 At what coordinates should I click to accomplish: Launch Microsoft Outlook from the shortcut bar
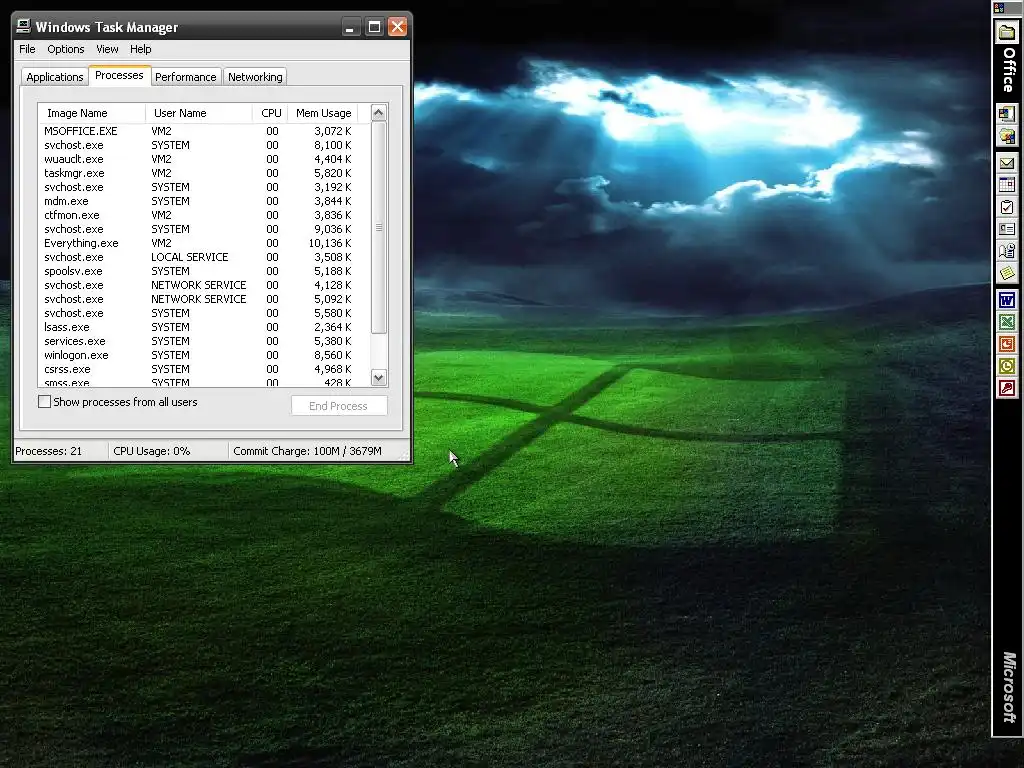(x=1006, y=366)
